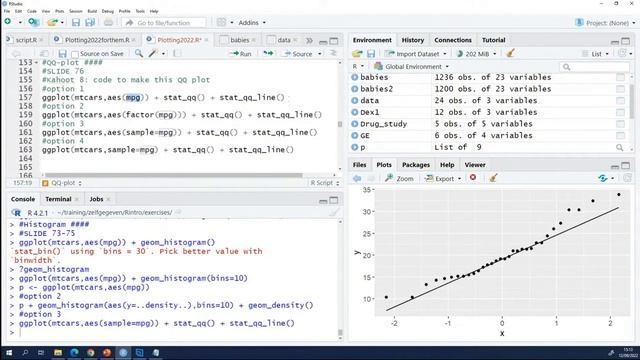Viewport: 640px width, 360px height.
Task: Click the memory usage 202 MiB indicator
Action: tap(476, 53)
